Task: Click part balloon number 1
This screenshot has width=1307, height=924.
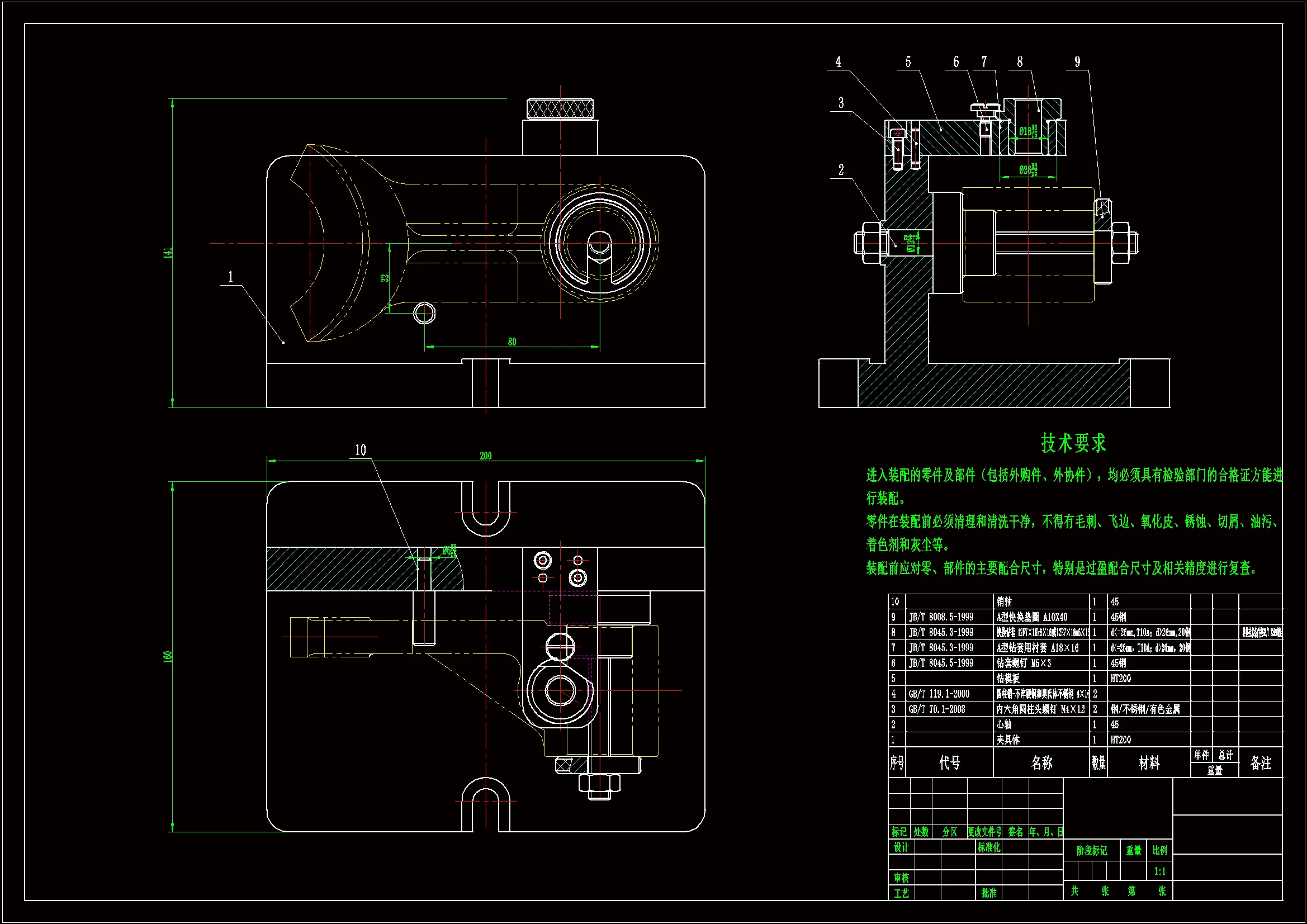Action: point(230,277)
